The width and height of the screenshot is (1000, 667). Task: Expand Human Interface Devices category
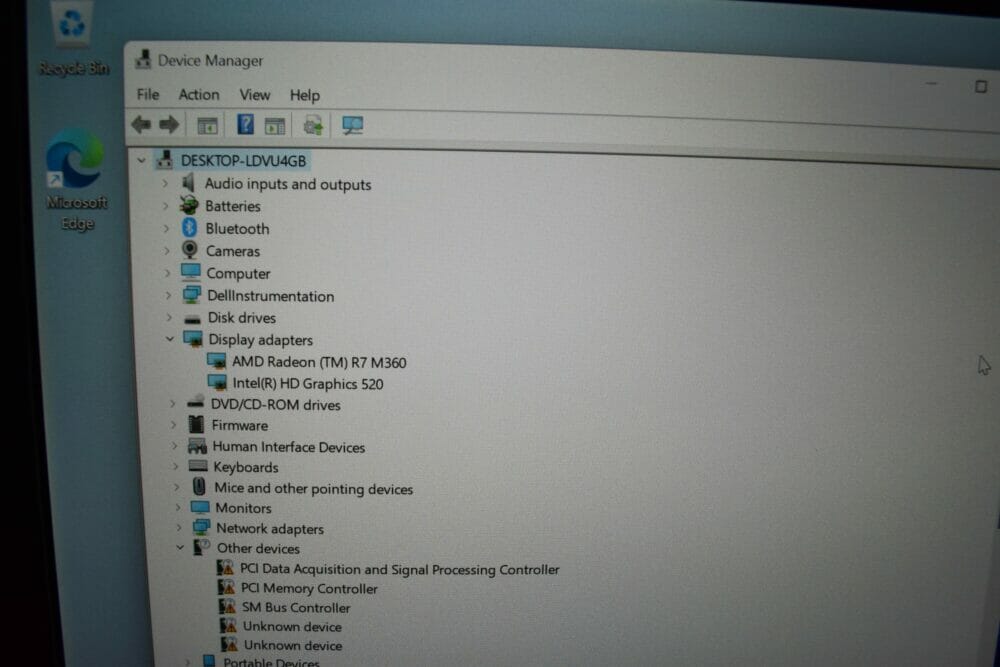[x=174, y=446]
